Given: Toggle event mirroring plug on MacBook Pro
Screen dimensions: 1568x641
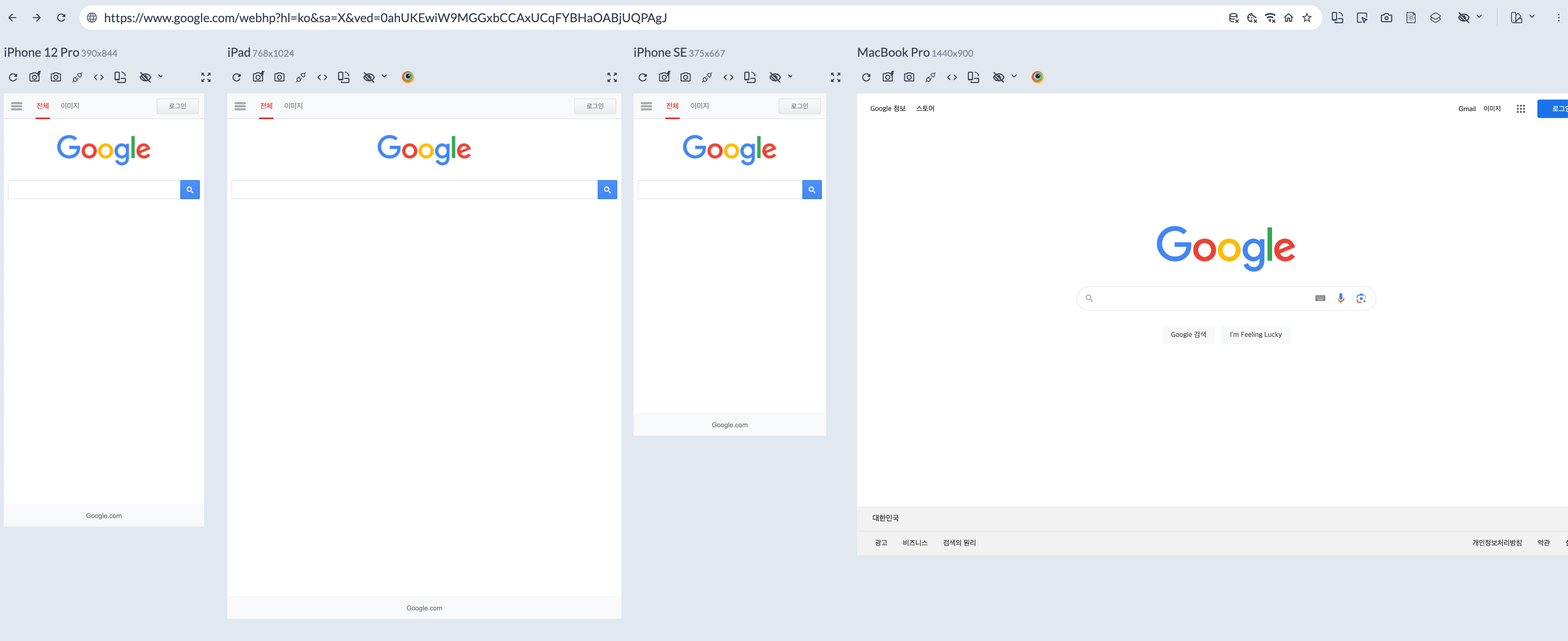Looking at the screenshot, I should tap(930, 77).
